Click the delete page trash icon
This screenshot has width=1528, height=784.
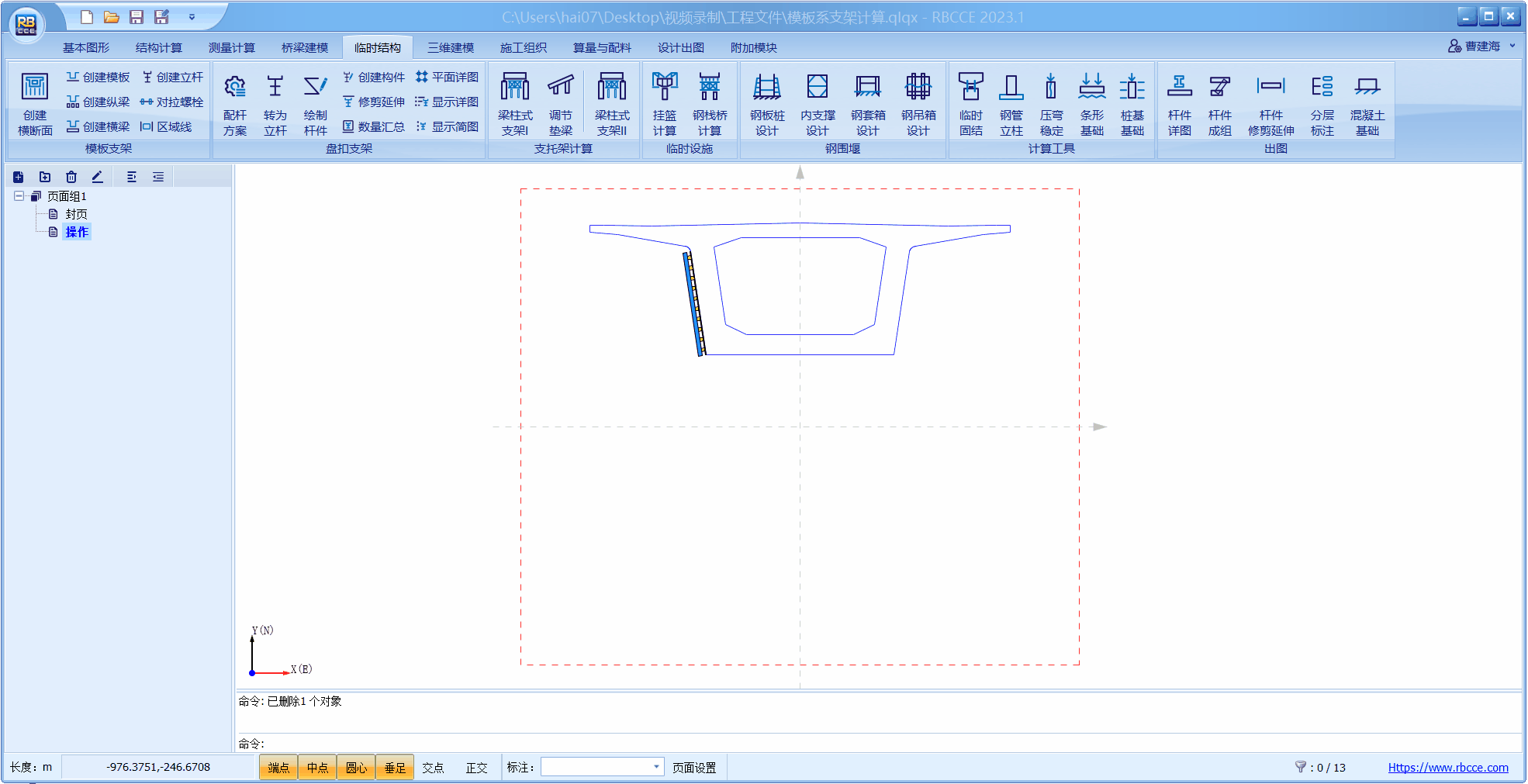(x=71, y=177)
